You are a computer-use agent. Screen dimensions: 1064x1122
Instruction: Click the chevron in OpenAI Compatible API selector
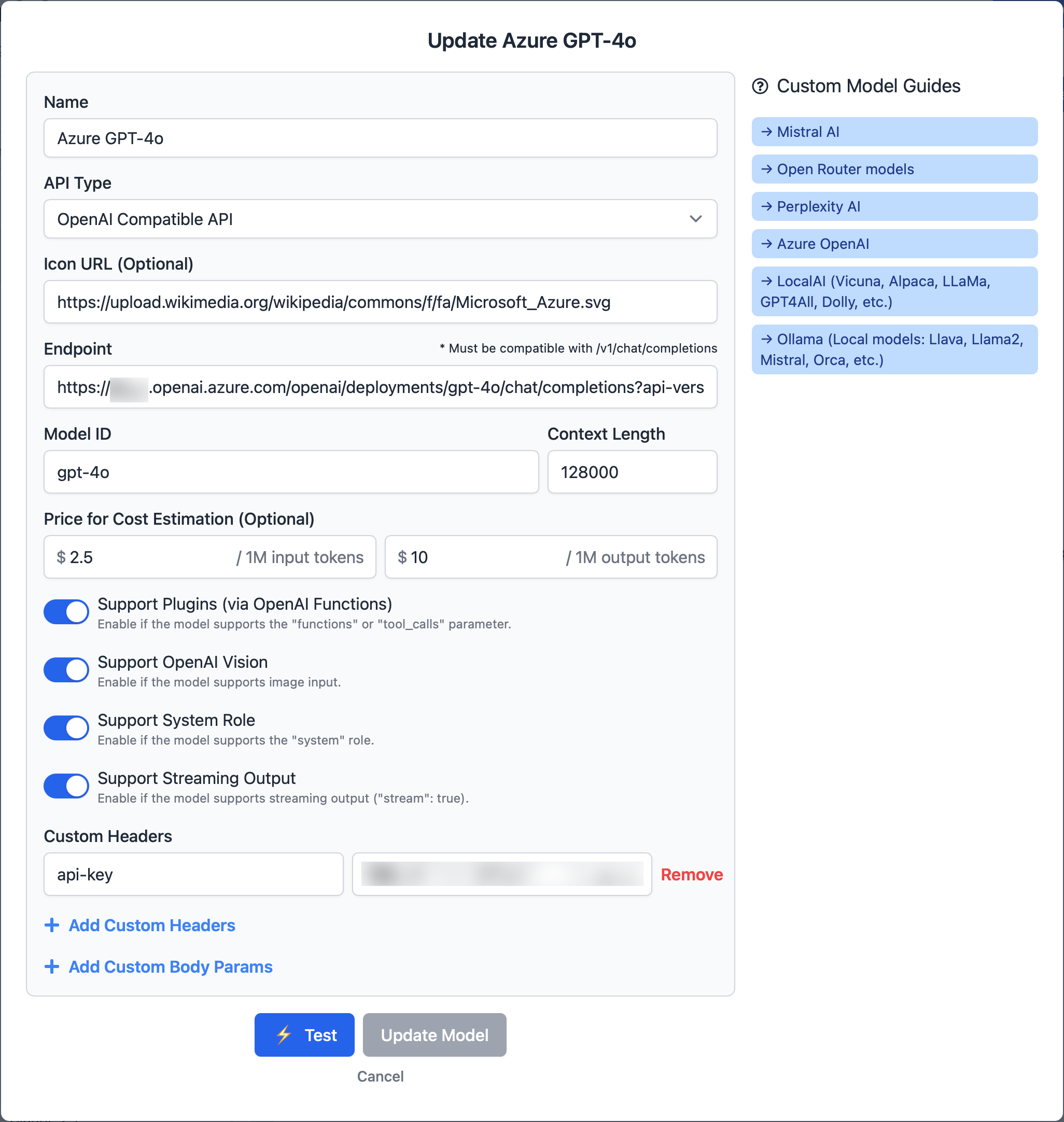click(x=696, y=219)
